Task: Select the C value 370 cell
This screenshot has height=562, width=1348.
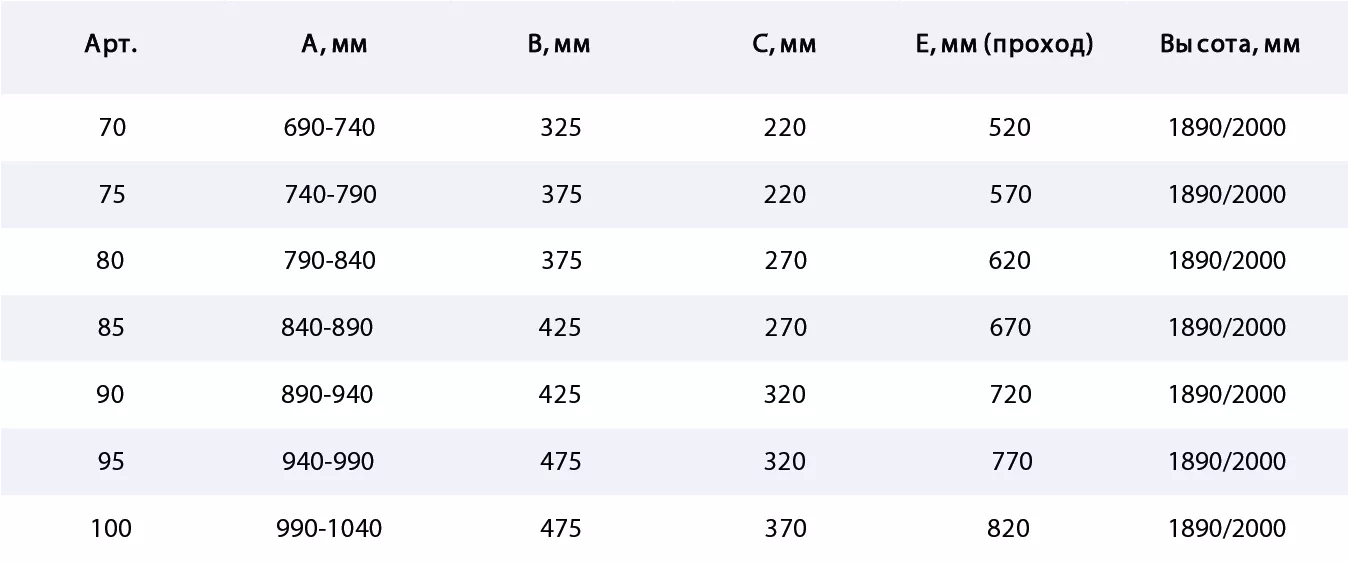Action: tap(785, 528)
